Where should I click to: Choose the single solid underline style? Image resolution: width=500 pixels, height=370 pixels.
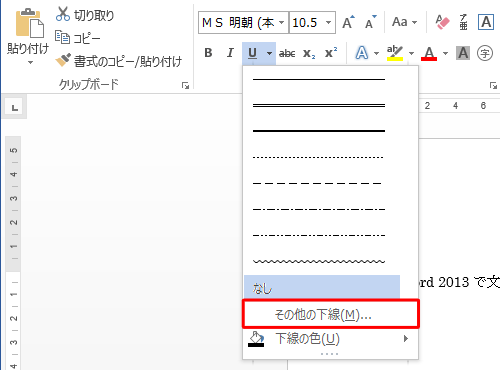coord(319,79)
